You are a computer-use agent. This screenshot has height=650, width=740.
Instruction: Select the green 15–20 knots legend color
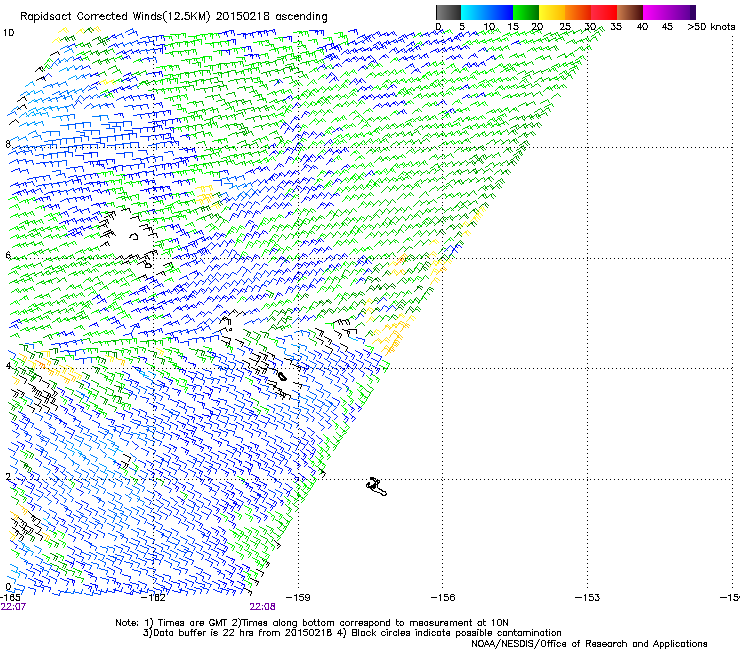(526, 12)
